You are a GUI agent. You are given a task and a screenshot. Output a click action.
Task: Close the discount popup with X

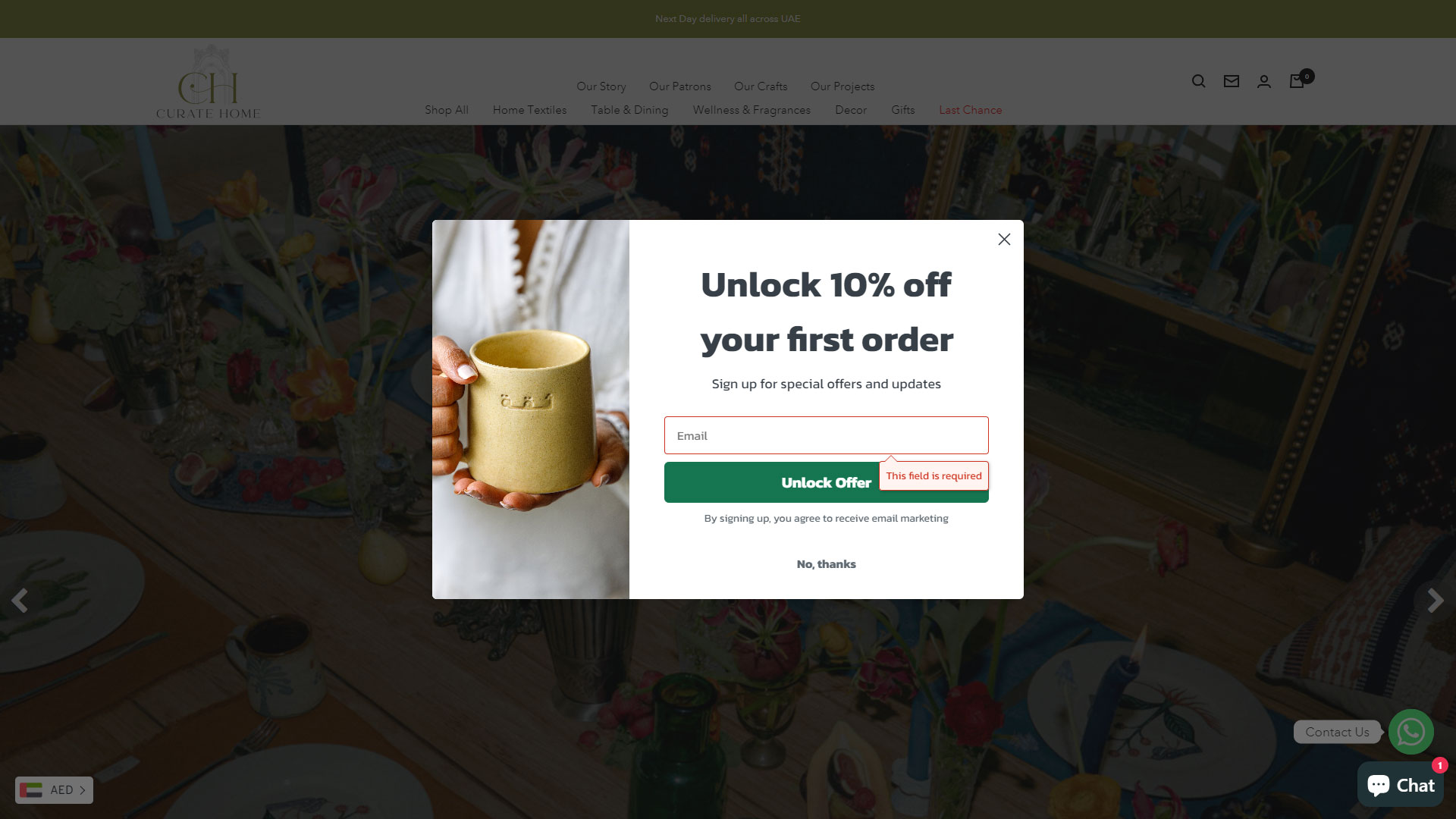click(x=1004, y=240)
